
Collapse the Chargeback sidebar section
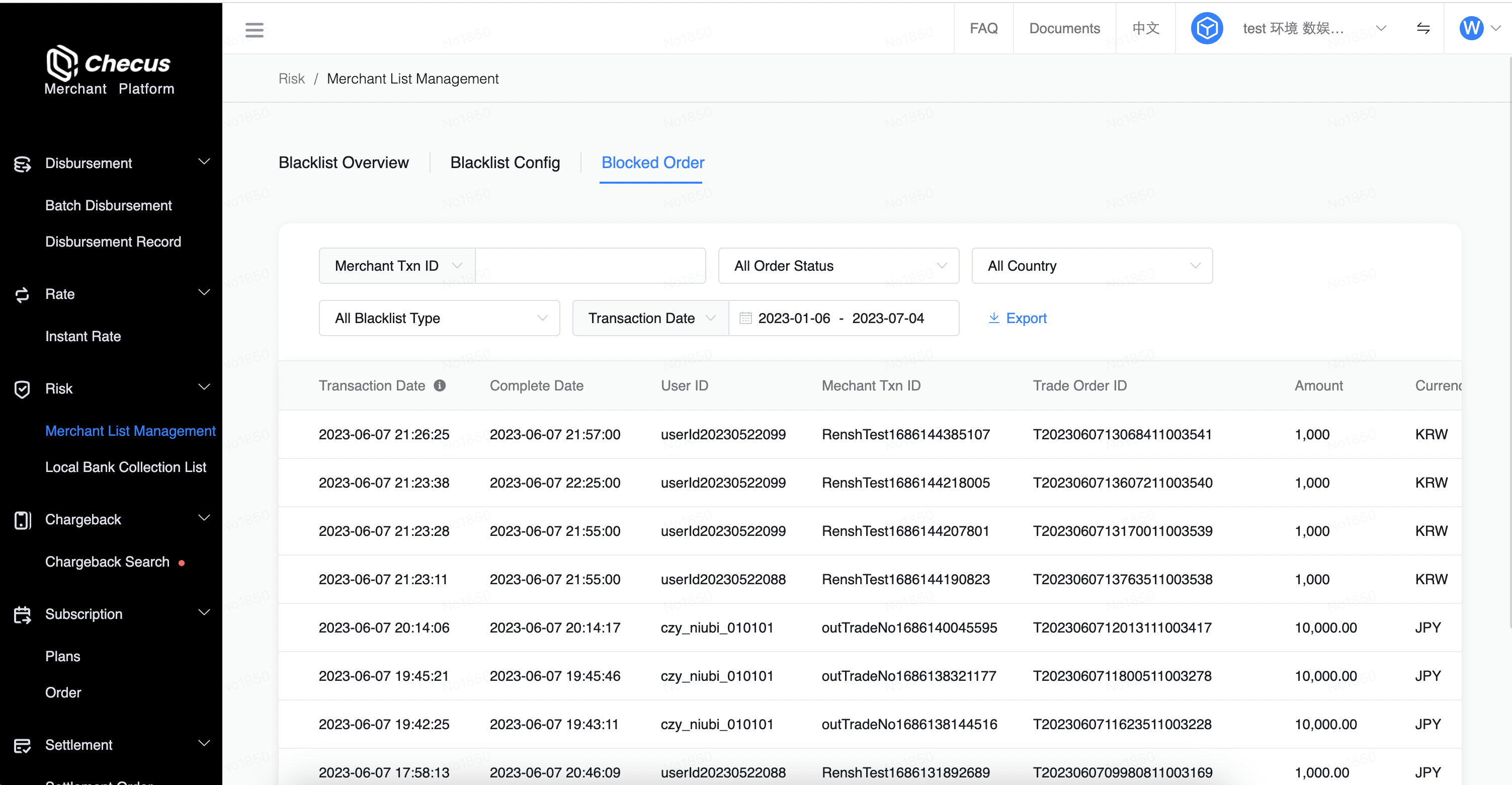click(204, 518)
